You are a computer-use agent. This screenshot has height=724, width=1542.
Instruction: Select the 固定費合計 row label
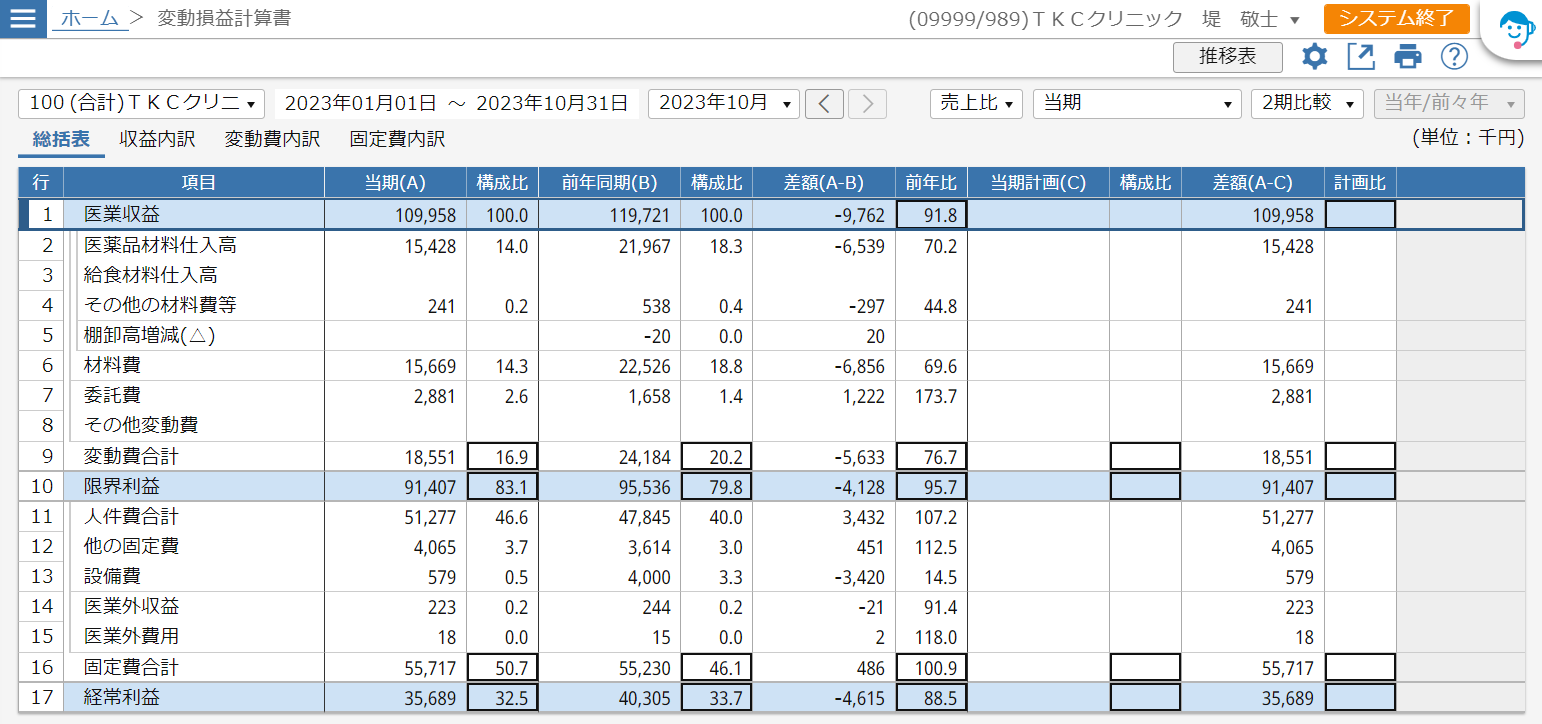(x=131, y=668)
